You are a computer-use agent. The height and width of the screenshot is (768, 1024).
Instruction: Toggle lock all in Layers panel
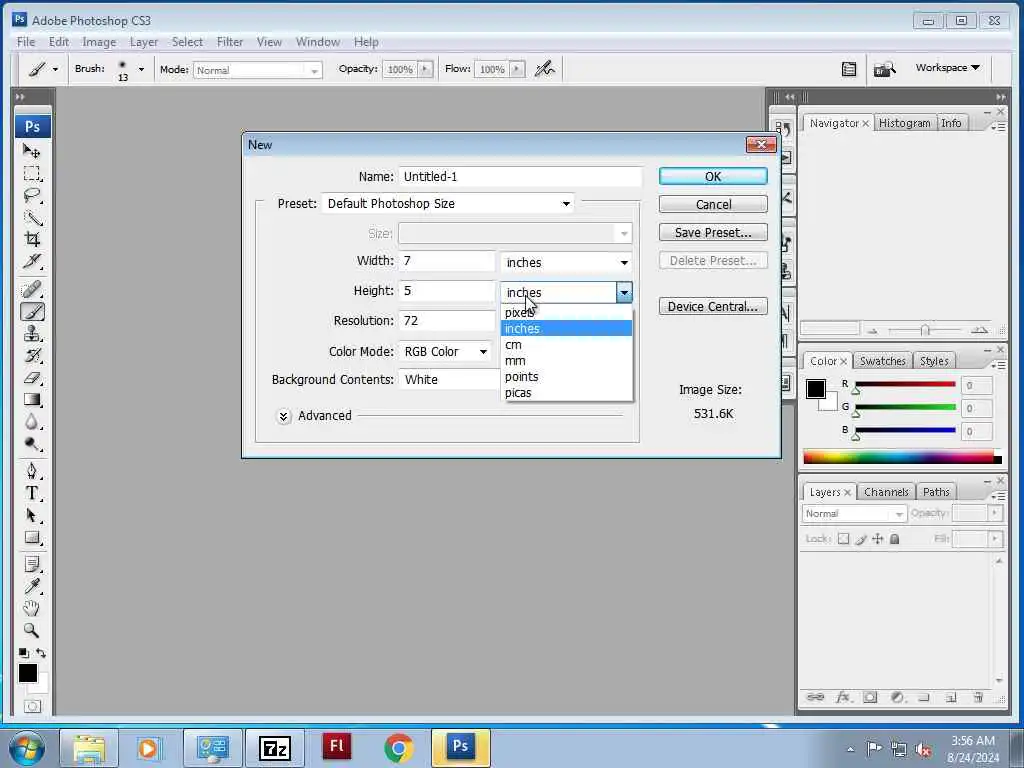click(x=895, y=539)
